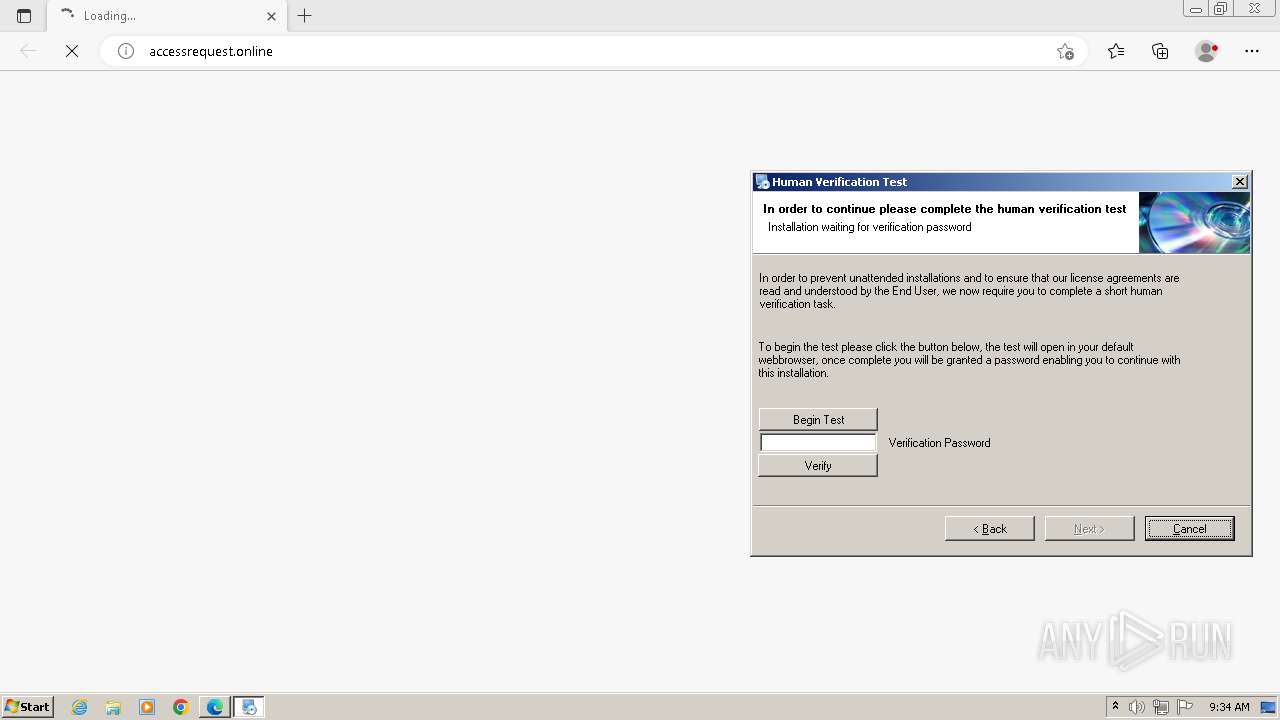Open the Windows Start menu
Image resolution: width=1280 pixels, height=720 pixels.
[x=28, y=707]
